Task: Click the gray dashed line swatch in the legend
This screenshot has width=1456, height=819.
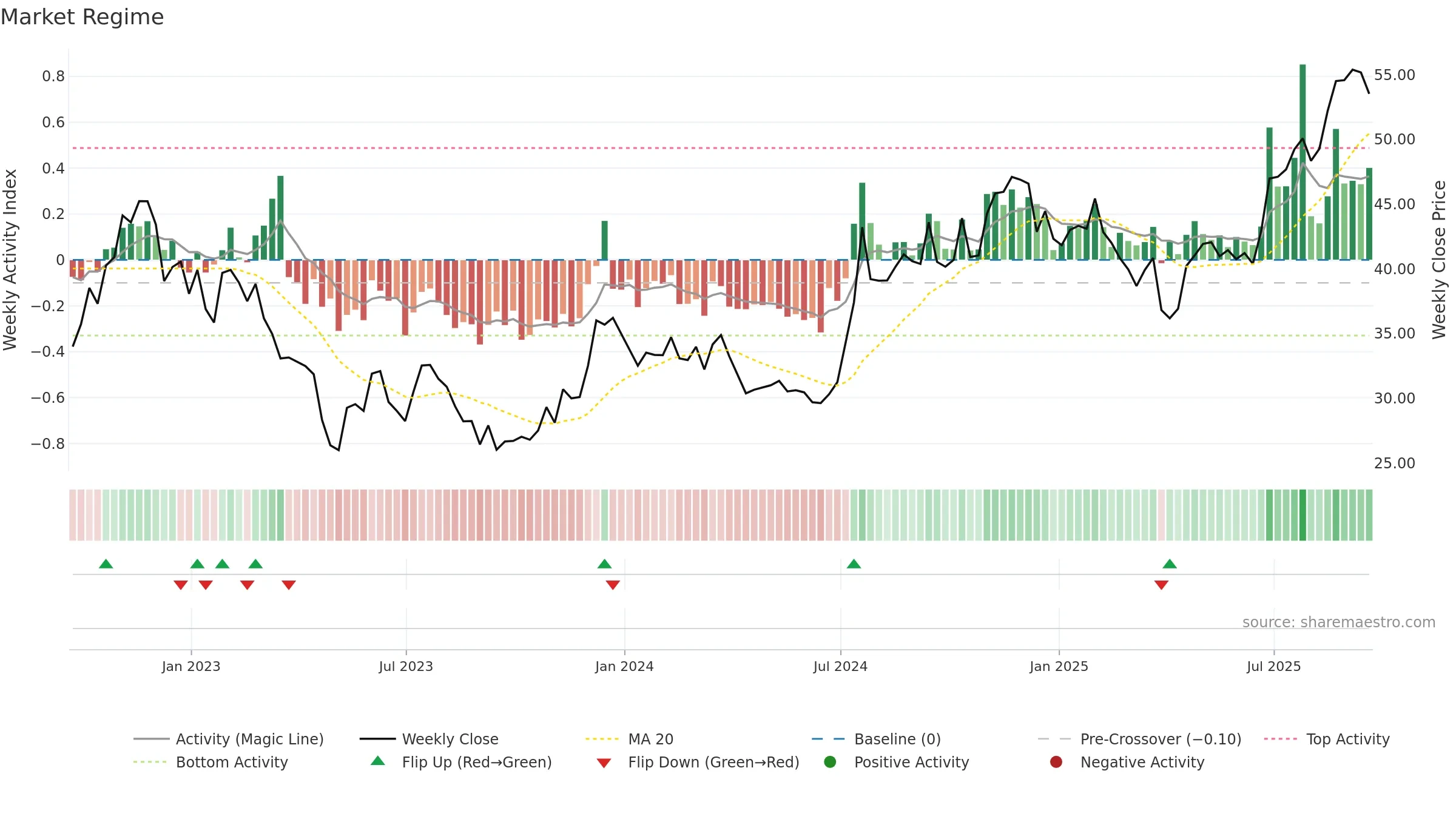Action: [1054, 739]
